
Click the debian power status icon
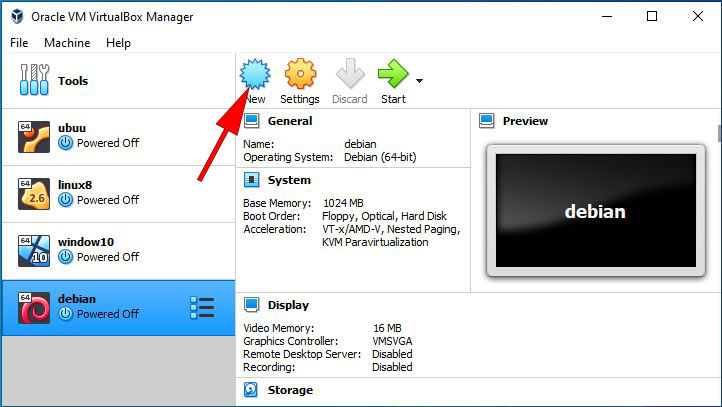pyautogui.click(x=65, y=314)
